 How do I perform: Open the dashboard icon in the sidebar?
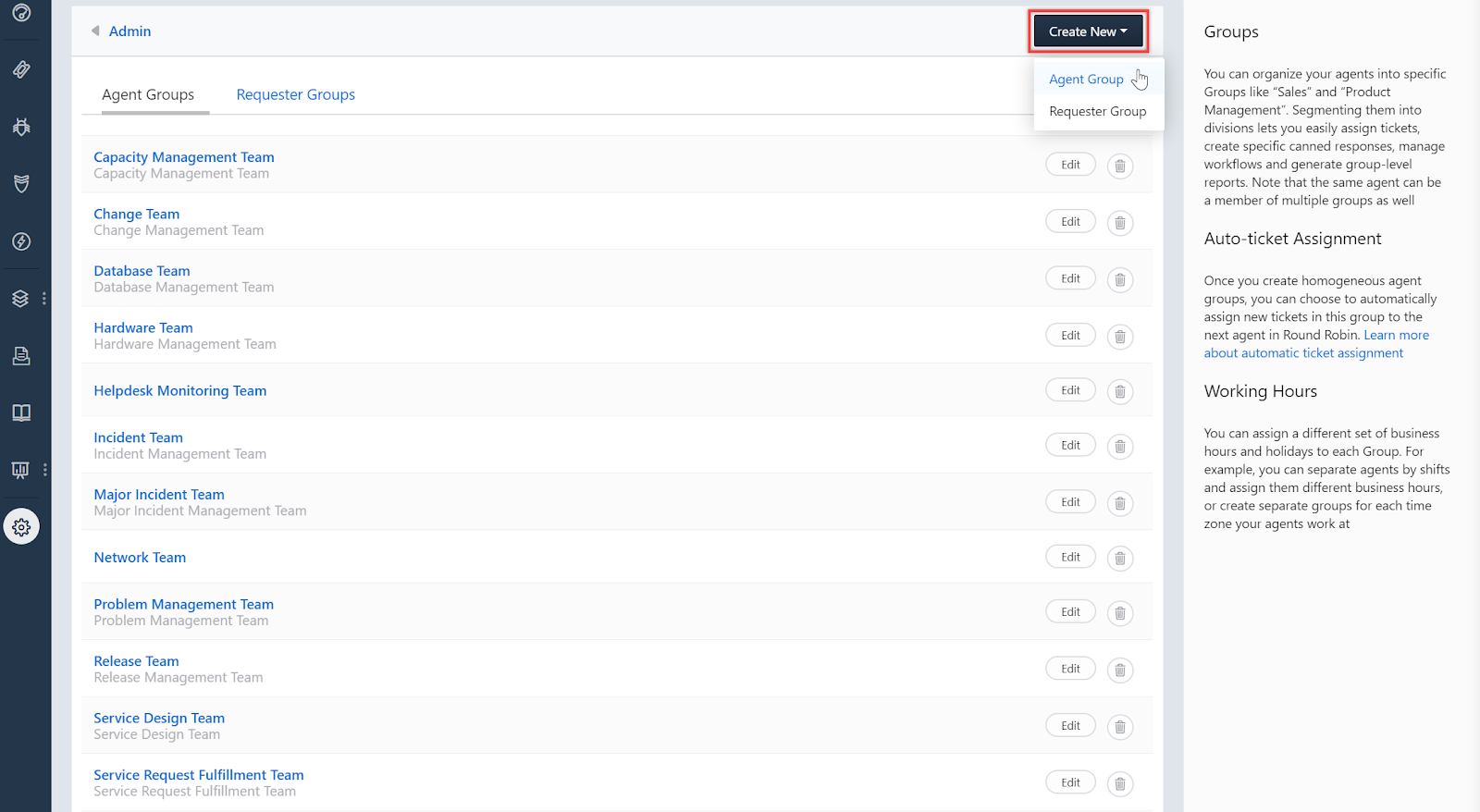(21, 13)
